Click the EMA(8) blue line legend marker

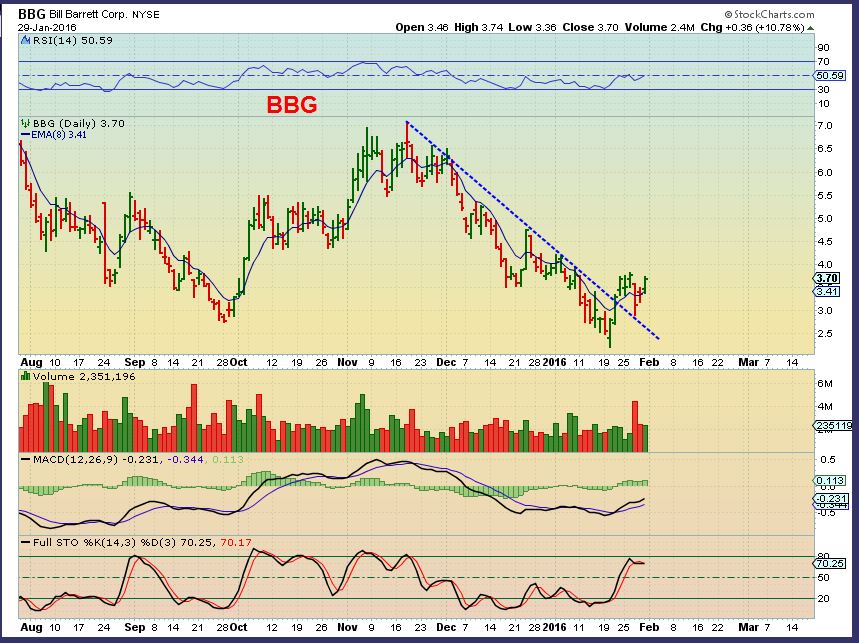pos(25,135)
